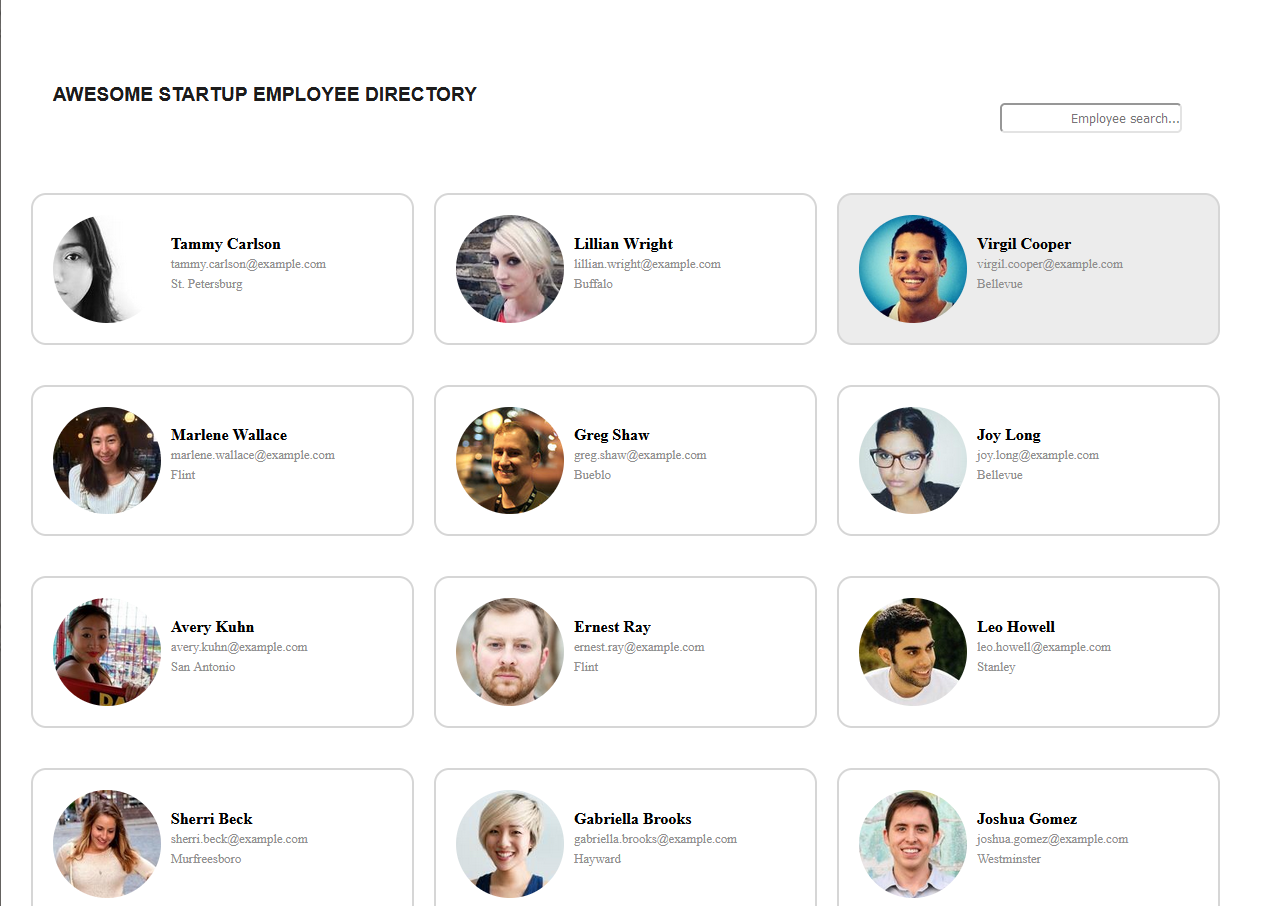
Task: Click Sherri Beck's avatar photo
Action: (x=107, y=844)
